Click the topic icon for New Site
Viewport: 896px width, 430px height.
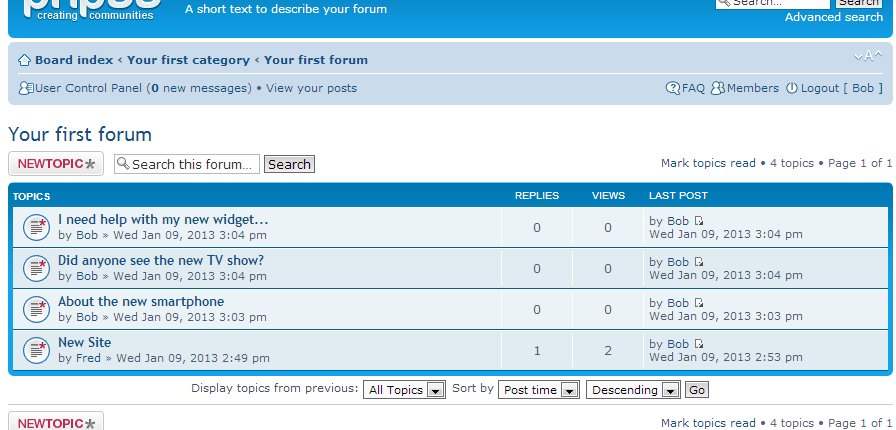pos(36,350)
